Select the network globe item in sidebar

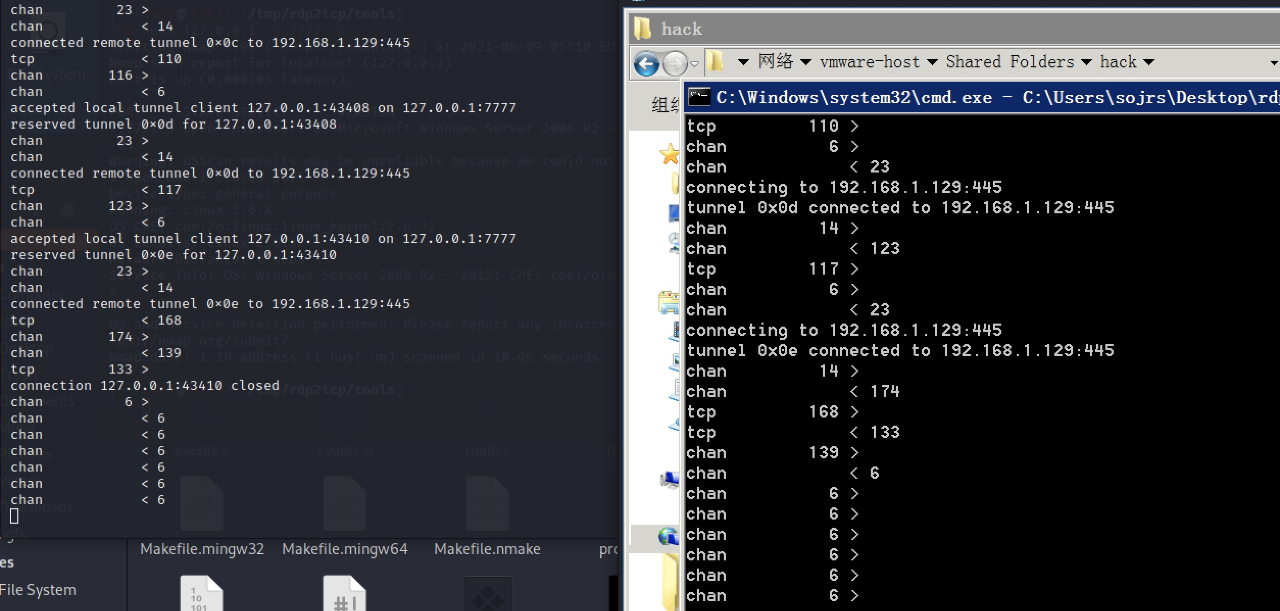668,537
